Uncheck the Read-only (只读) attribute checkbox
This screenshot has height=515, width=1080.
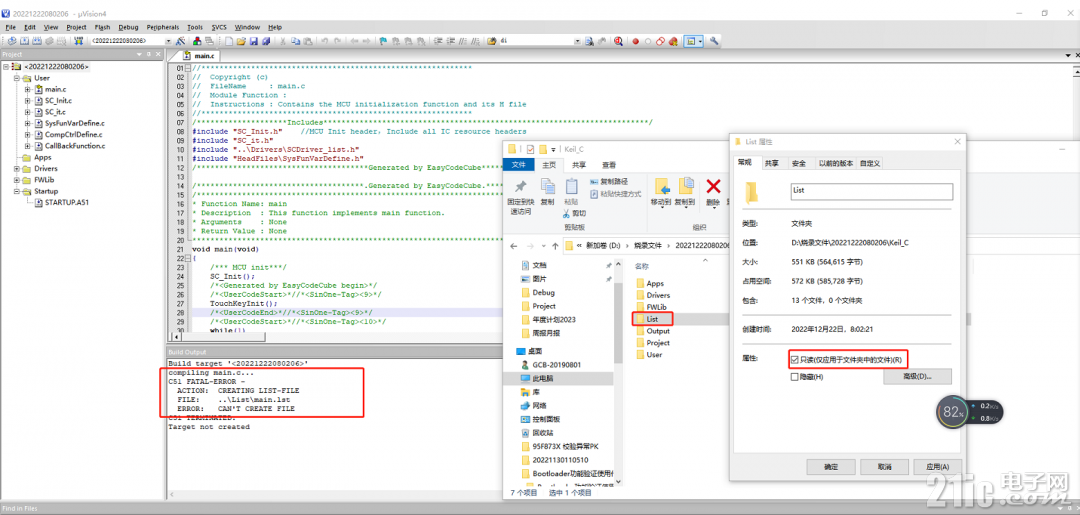796,359
